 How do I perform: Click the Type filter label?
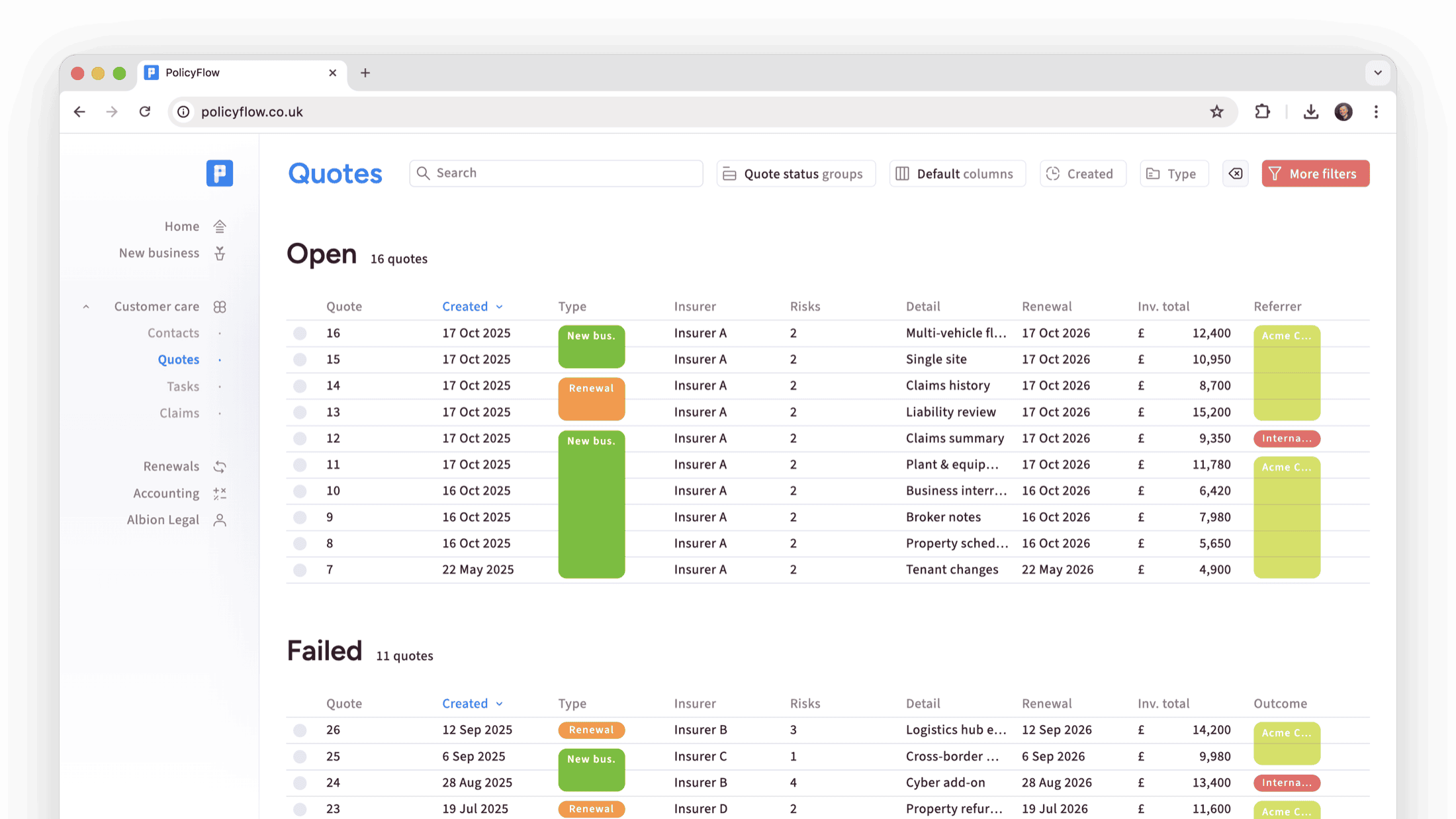click(x=1181, y=173)
